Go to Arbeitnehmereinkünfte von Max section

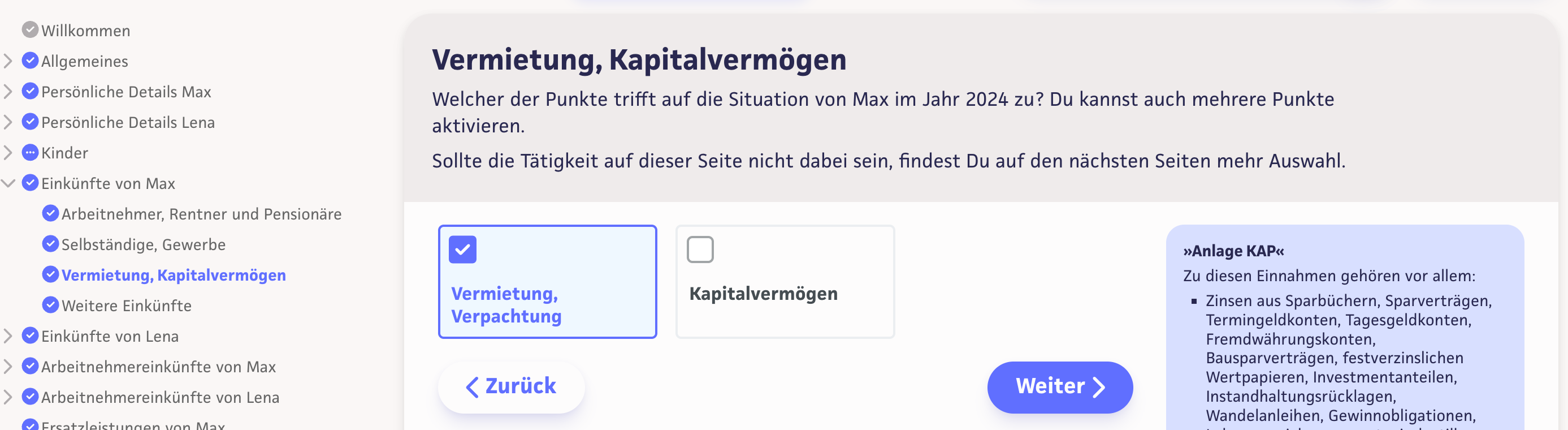158,366
